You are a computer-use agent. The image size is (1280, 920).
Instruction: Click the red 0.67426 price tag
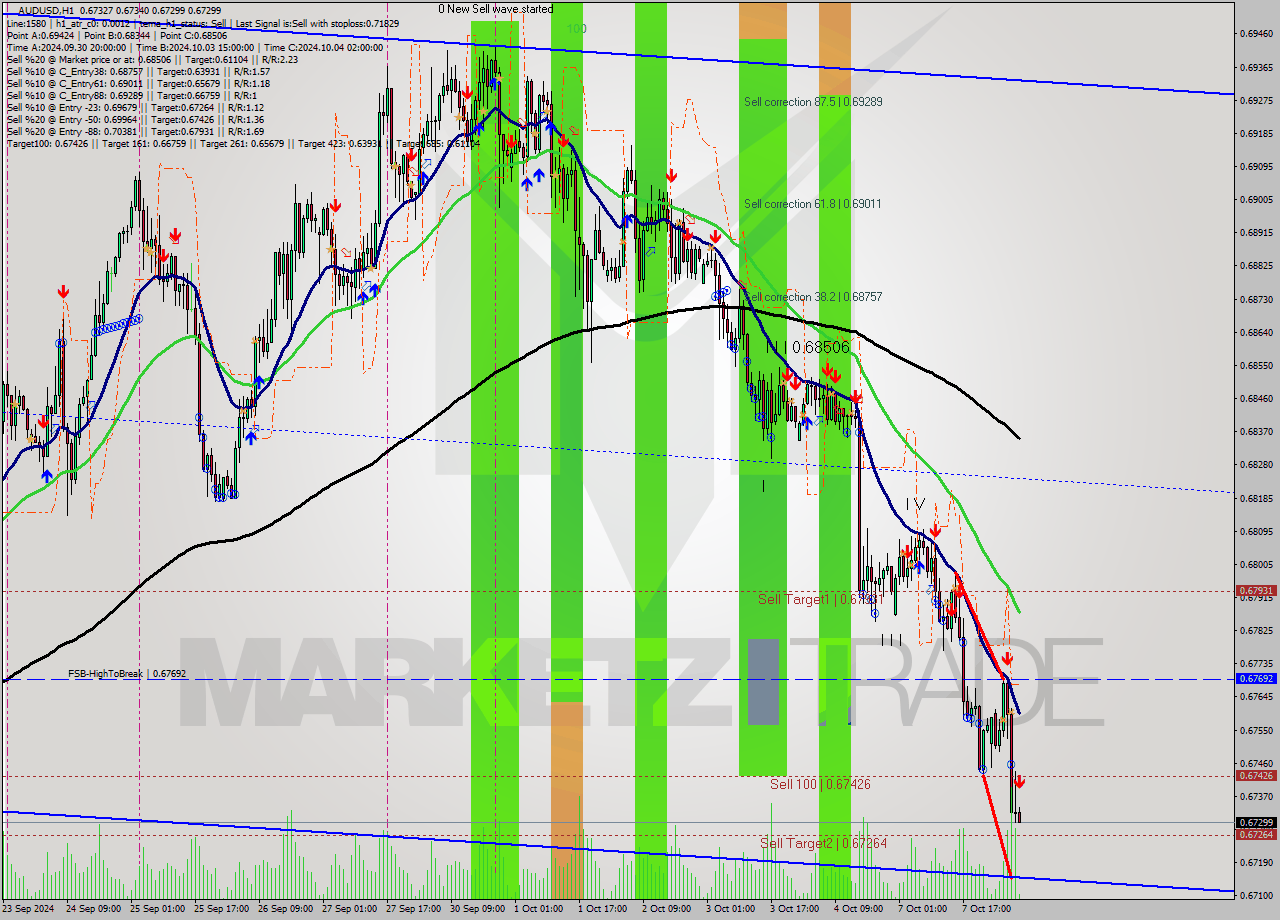point(1256,776)
